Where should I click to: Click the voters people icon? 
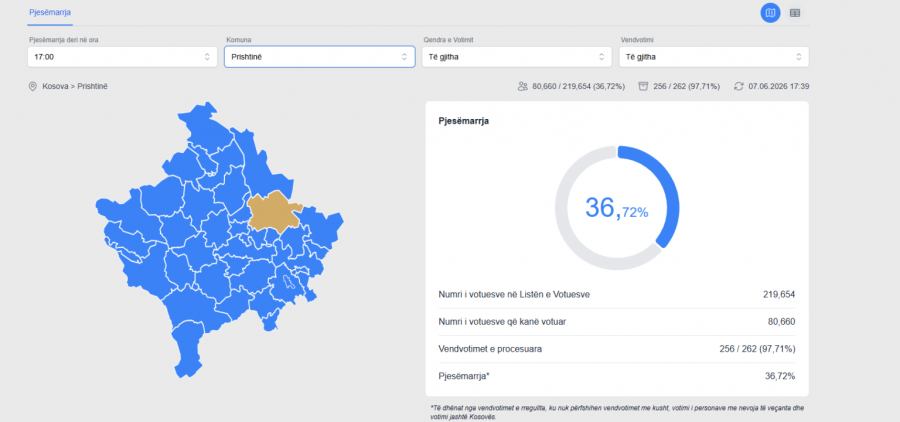pyautogui.click(x=522, y=87)
